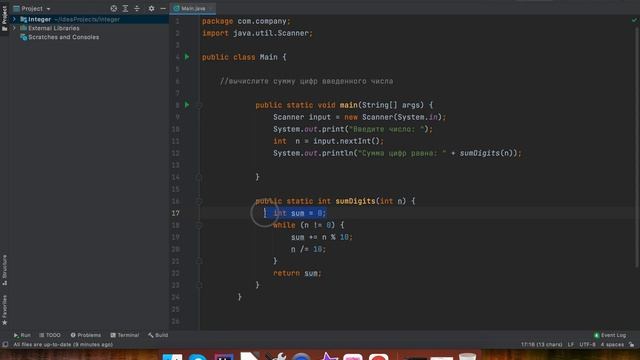Open the Terminal tool window
The width and height of the screenshot is (640, 360).
[124, 335]
